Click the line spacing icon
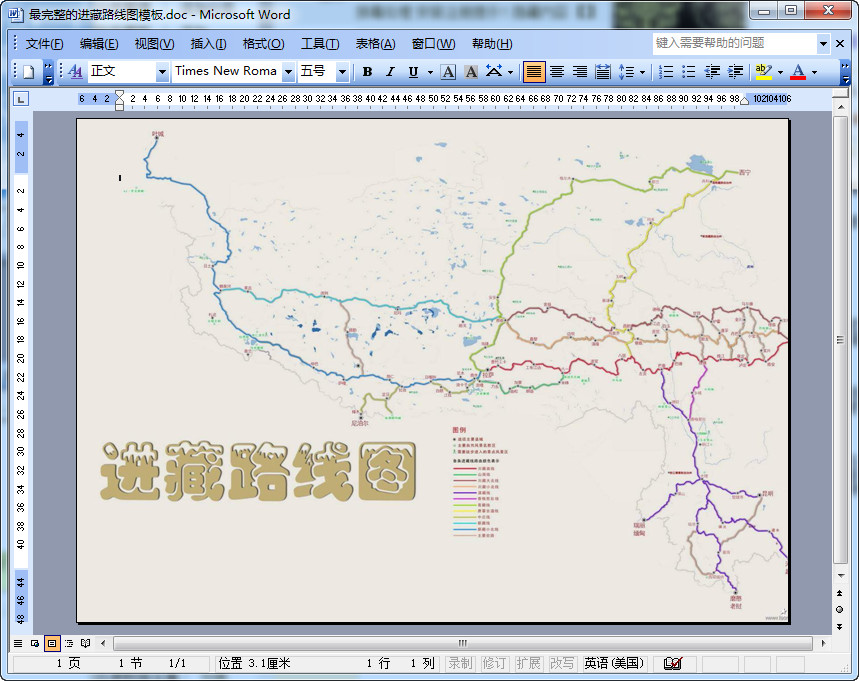The image size is (859, 681). (626, 72)
